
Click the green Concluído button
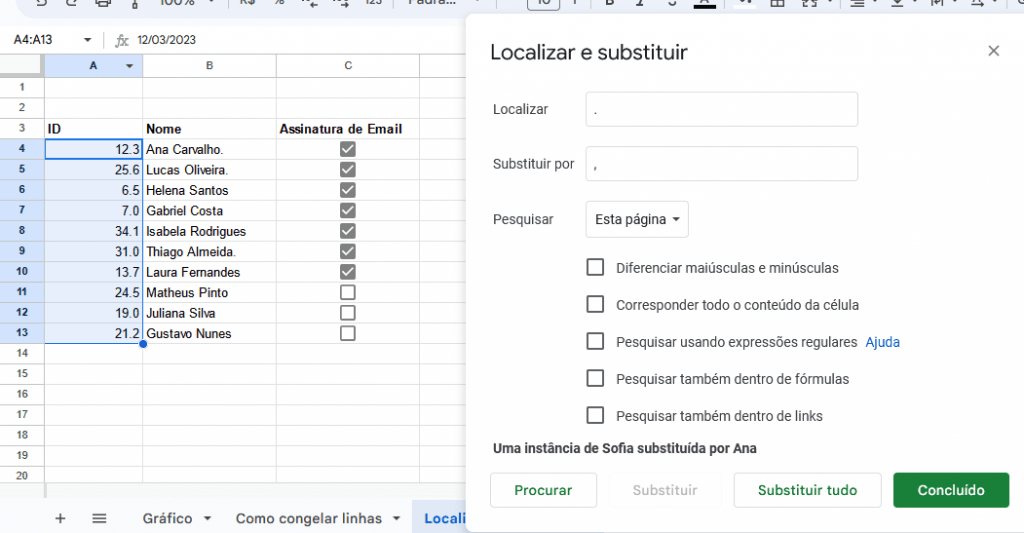click(950, 490)
